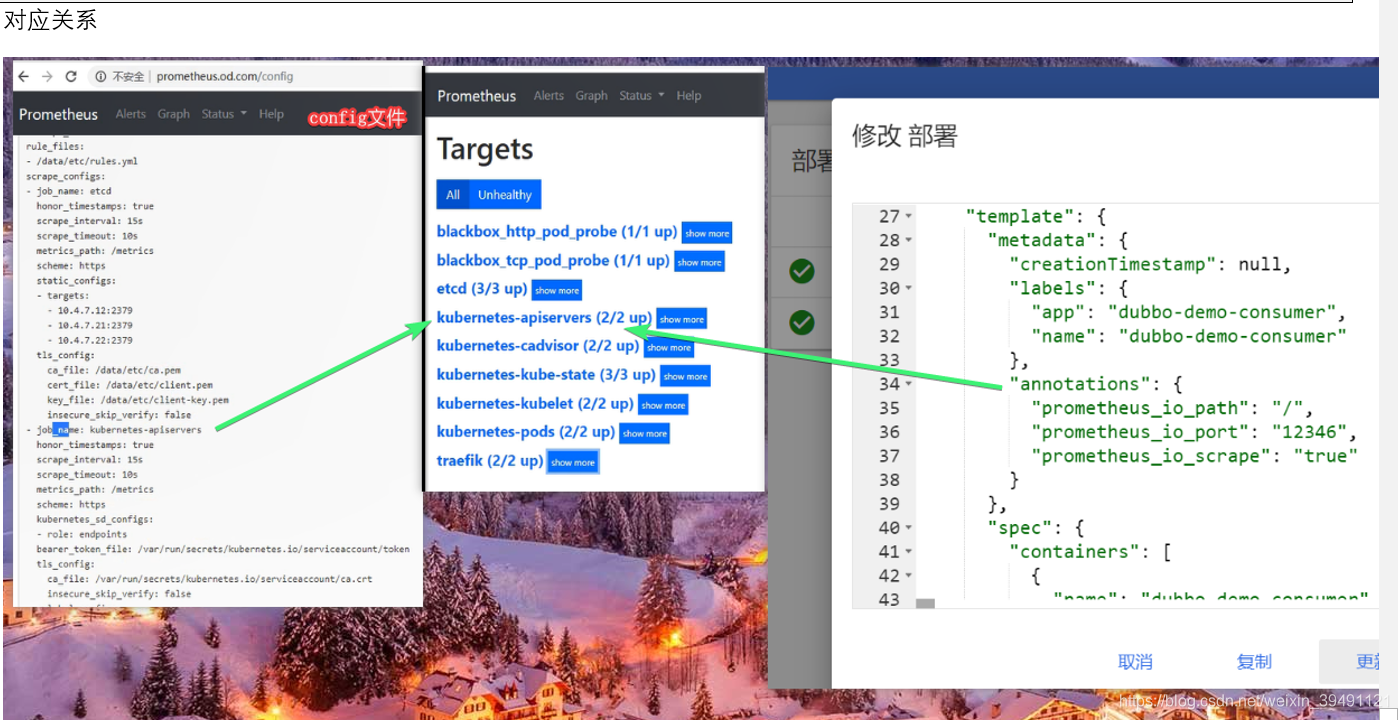Viewport: 1399px width, 720px height.
Task: Click the Targets page heading
Action: 485,150
